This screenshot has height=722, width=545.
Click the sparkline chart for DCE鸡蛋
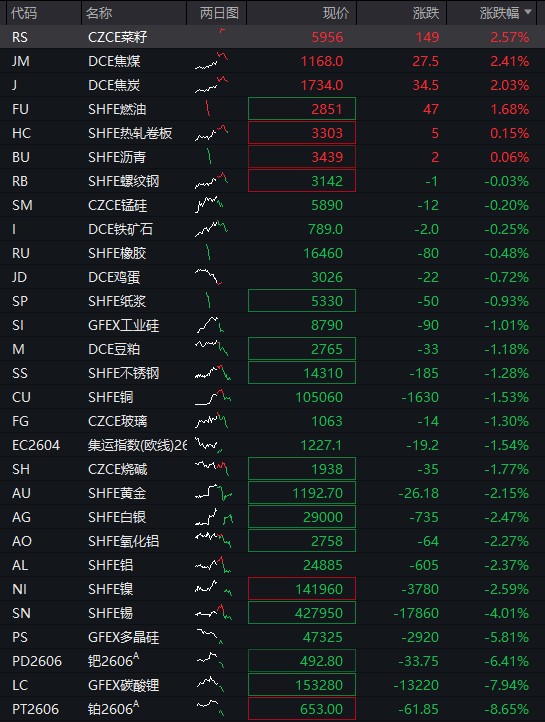pos(209,277)
